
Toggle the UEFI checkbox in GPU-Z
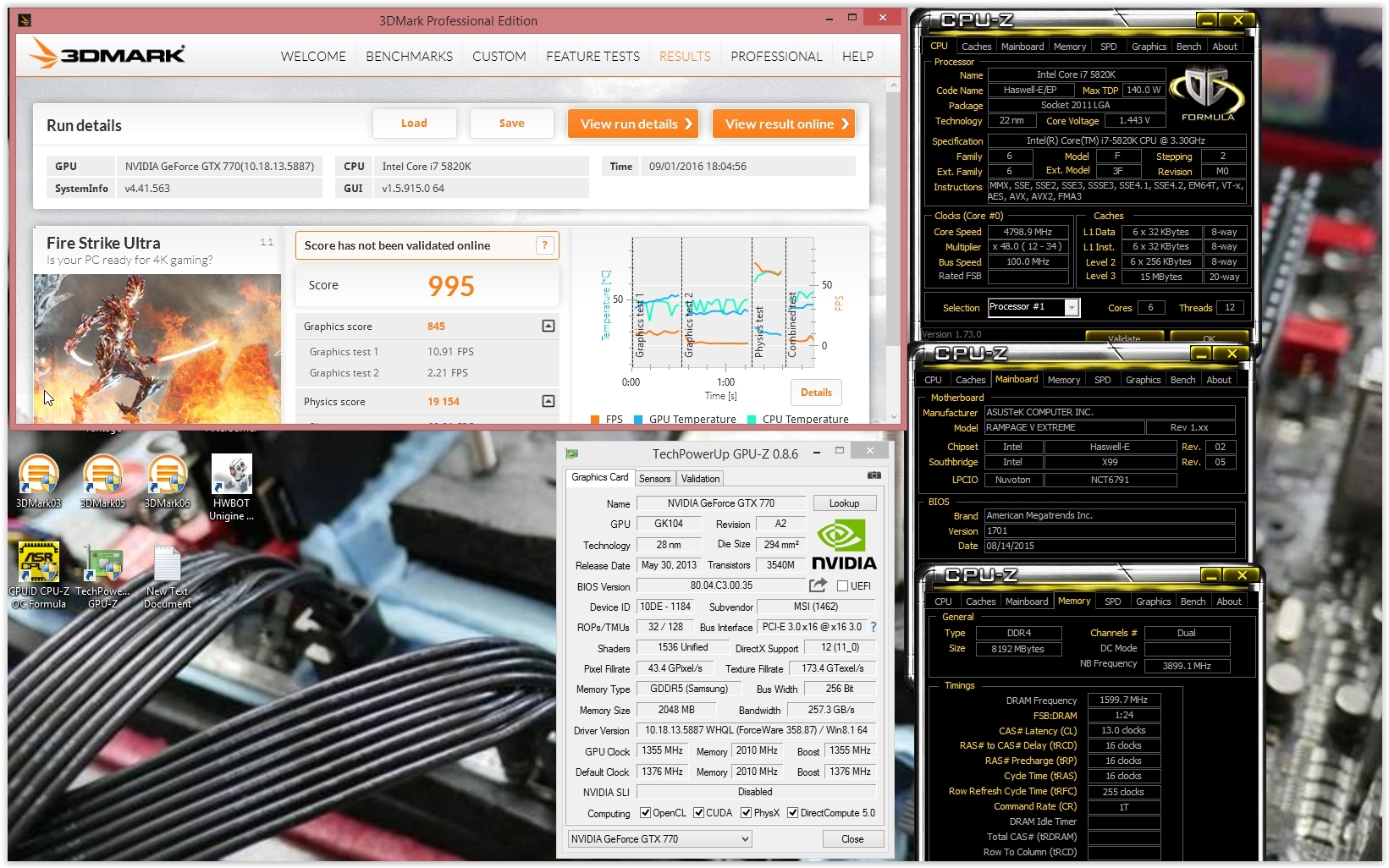pyautogui.click(x=842, y=585)
